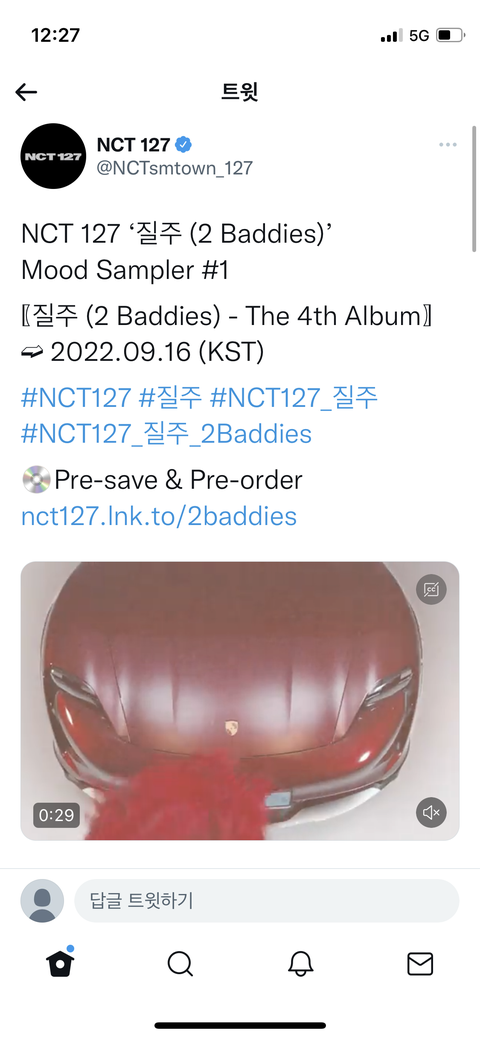Play the red Porsche video thumbnail
Image resolution: width=480 pixels, height=1039 pixels.
[x=240, y=701]
